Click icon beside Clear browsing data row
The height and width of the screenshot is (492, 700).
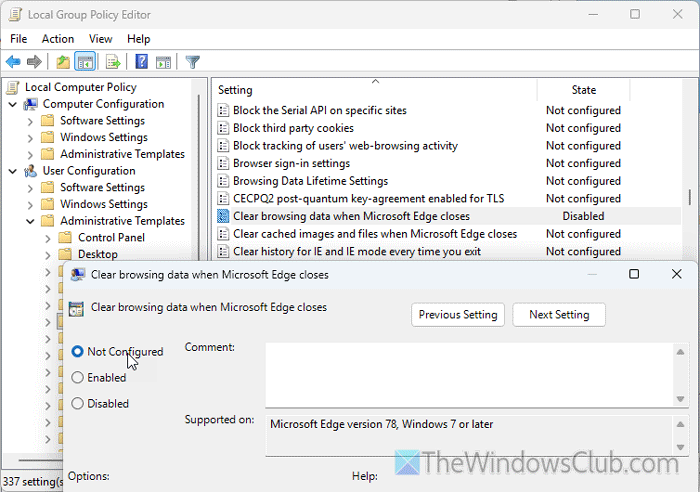pyautogui.click(x=223, y=216)
